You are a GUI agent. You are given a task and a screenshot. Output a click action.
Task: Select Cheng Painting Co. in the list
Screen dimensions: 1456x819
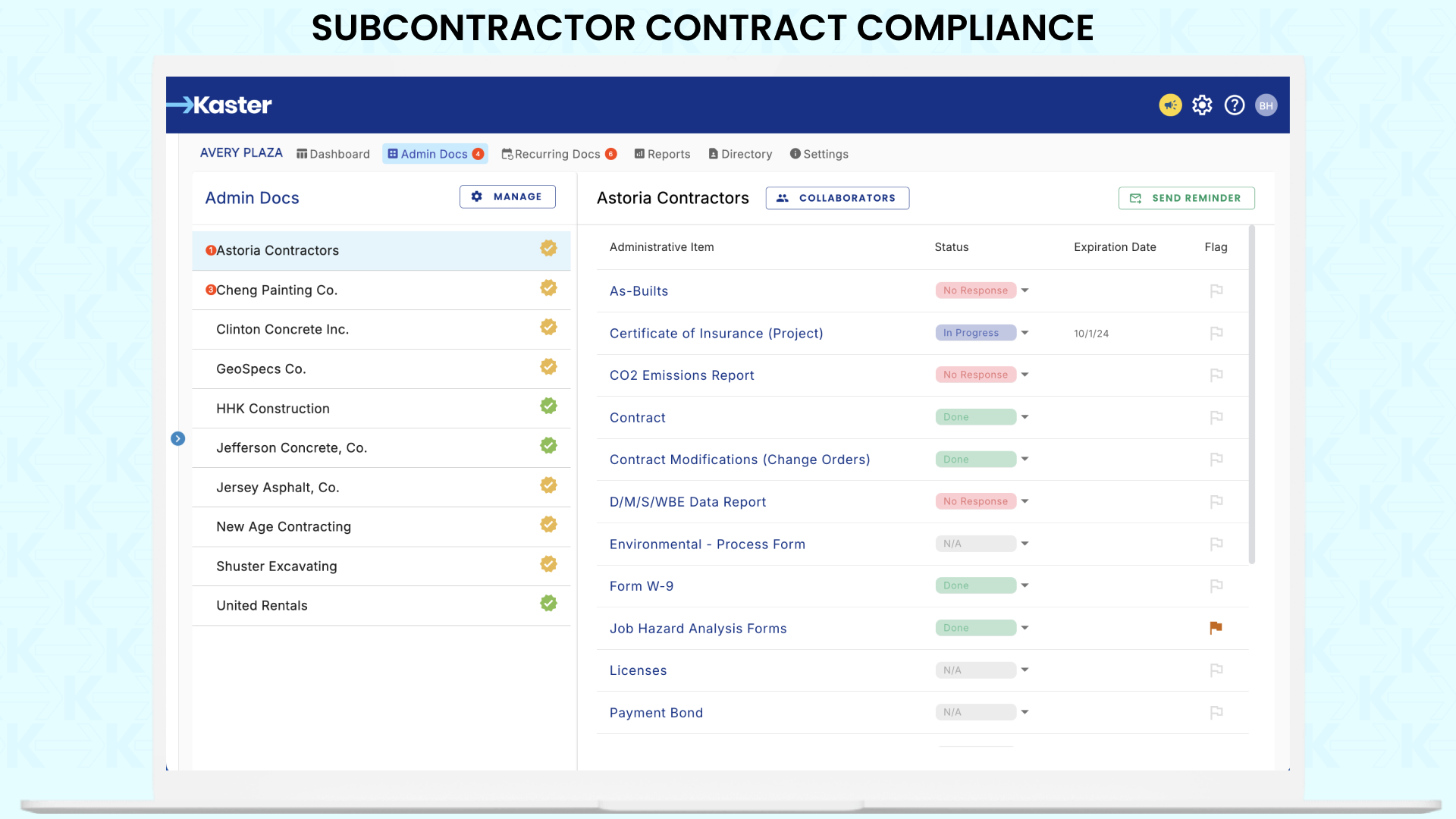coord(277,290)
